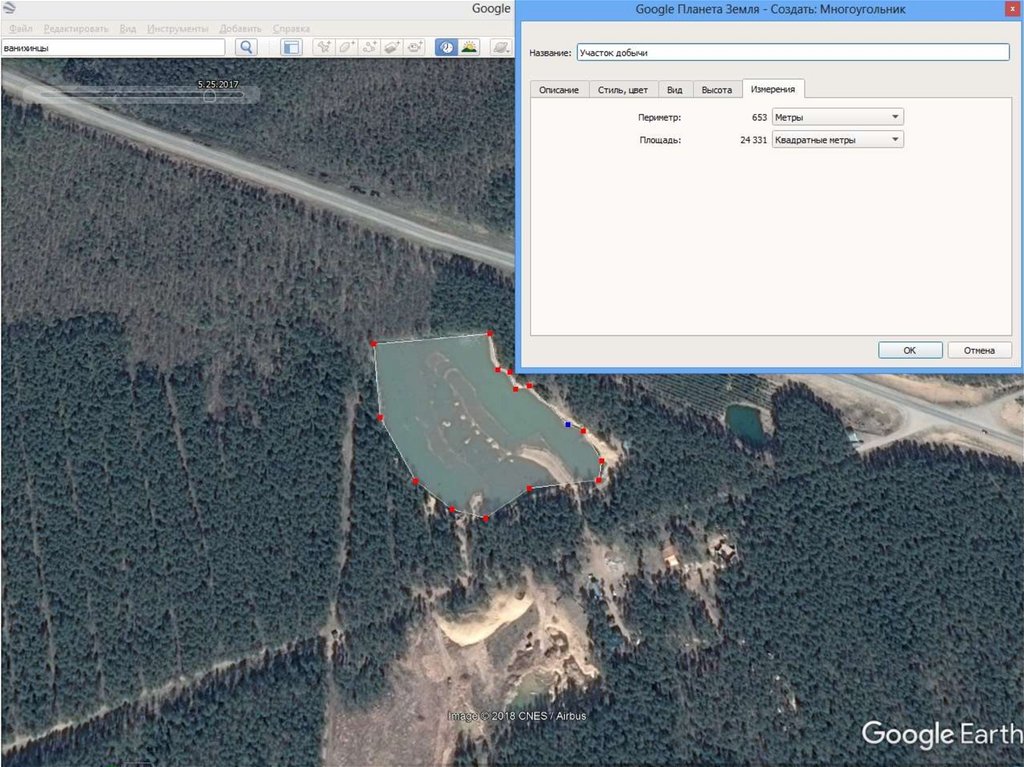Open the Инструменты menu
This screenshot has width=1024, height=767.
(x=178, y=29)
